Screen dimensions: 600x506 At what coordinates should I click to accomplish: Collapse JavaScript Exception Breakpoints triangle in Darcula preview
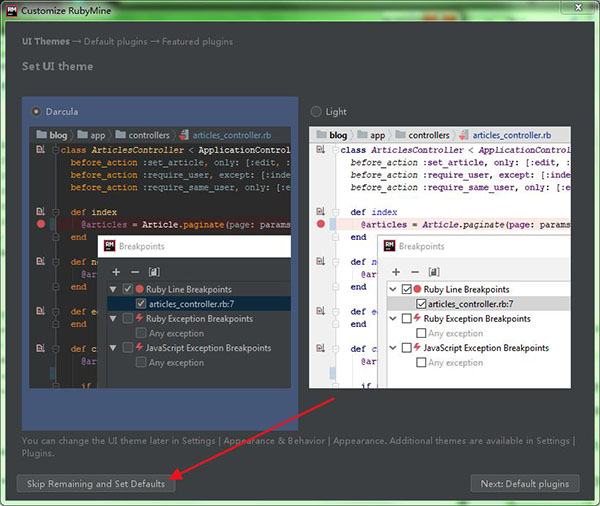(113, 348)
